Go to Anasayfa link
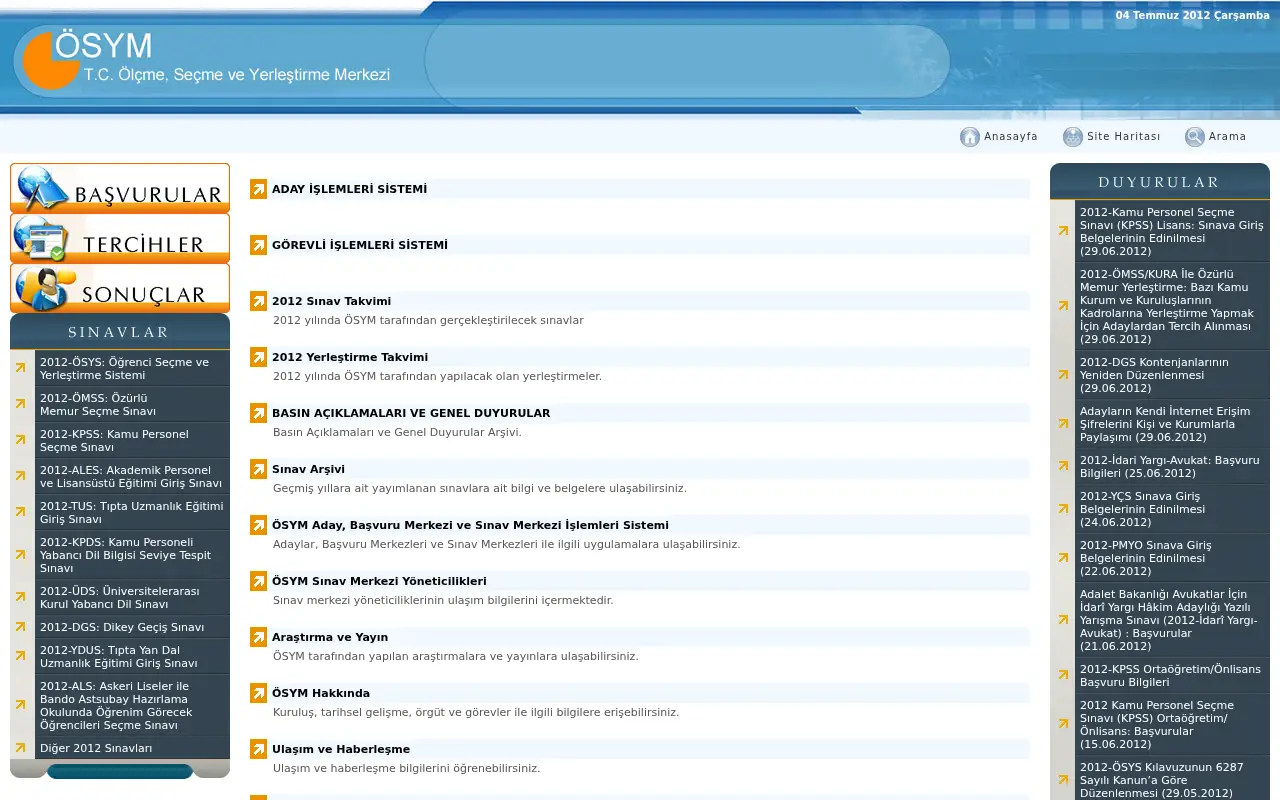Screen dimensions: 1280x800 1011,137
